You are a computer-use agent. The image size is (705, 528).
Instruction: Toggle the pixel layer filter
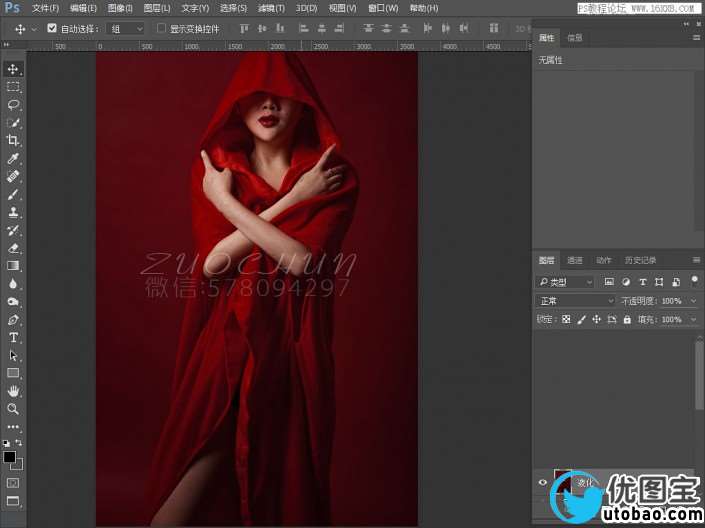[x=609, y=282]
